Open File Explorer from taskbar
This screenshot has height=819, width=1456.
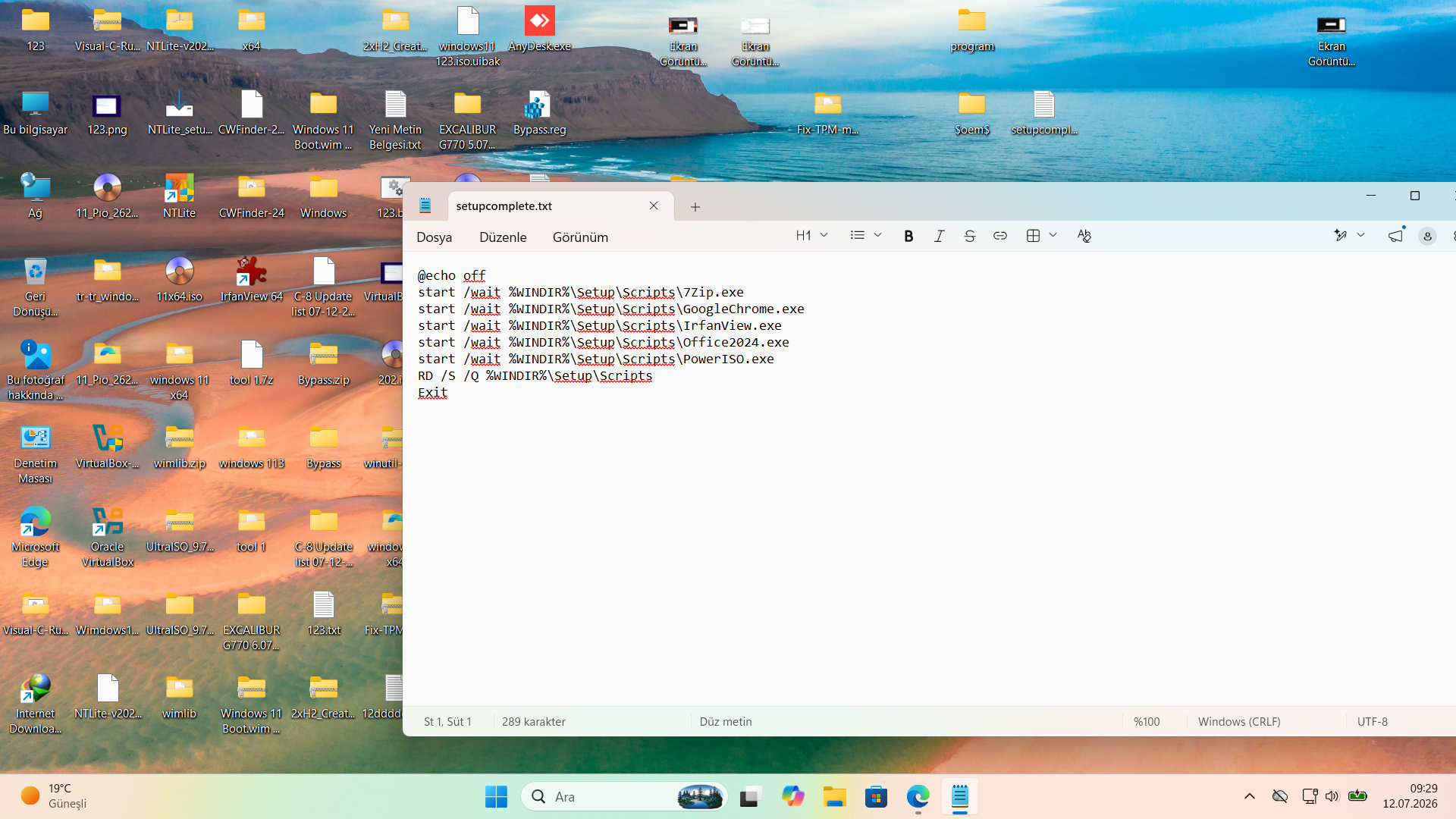pos(834,796)
